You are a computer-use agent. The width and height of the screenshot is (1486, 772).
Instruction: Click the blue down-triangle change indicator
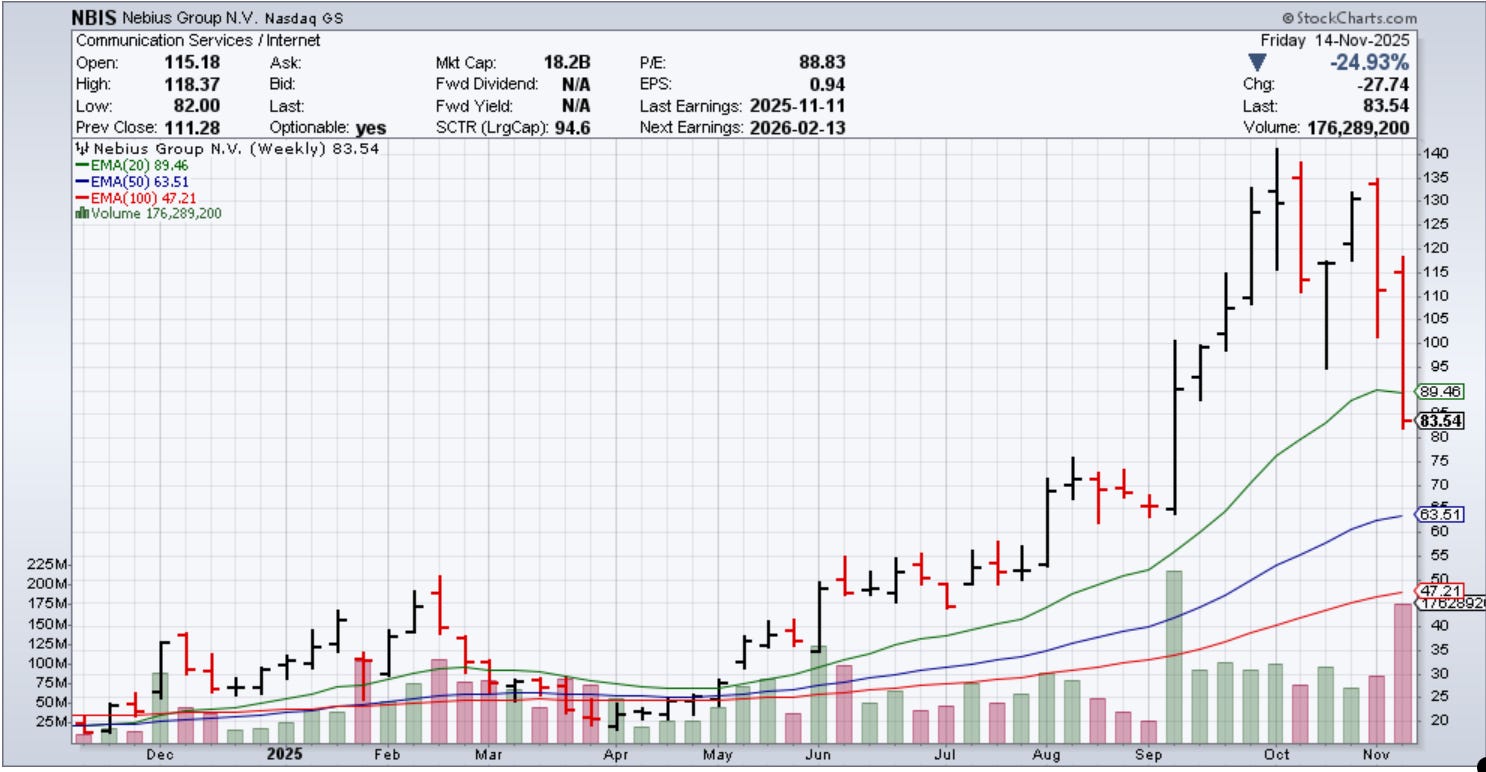click(1256, 62)
